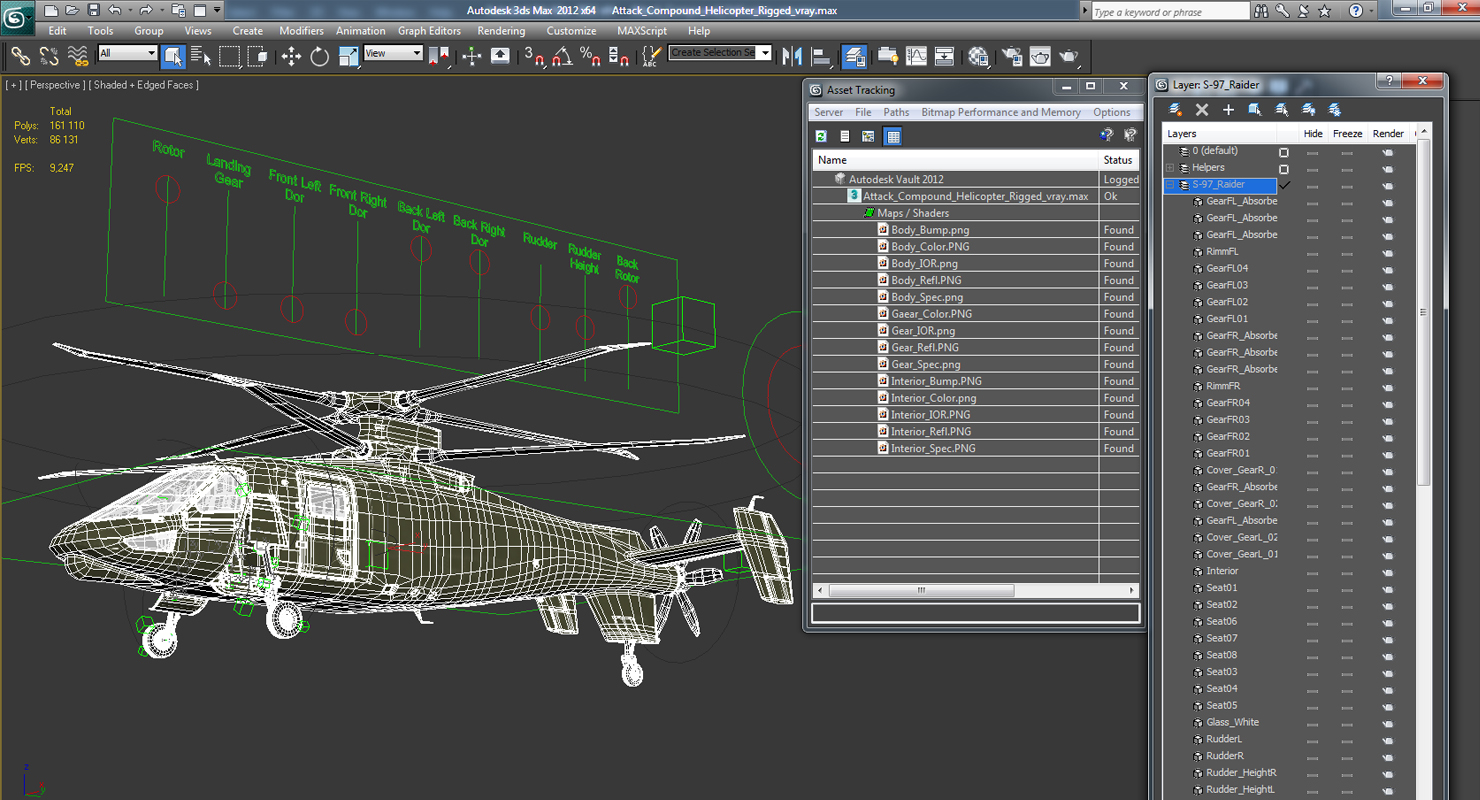Image resolution: width=1480 pixels, height=800 pixels.
Task: Click the Use Pivot Point Center icon
Action: click(438, 56)
